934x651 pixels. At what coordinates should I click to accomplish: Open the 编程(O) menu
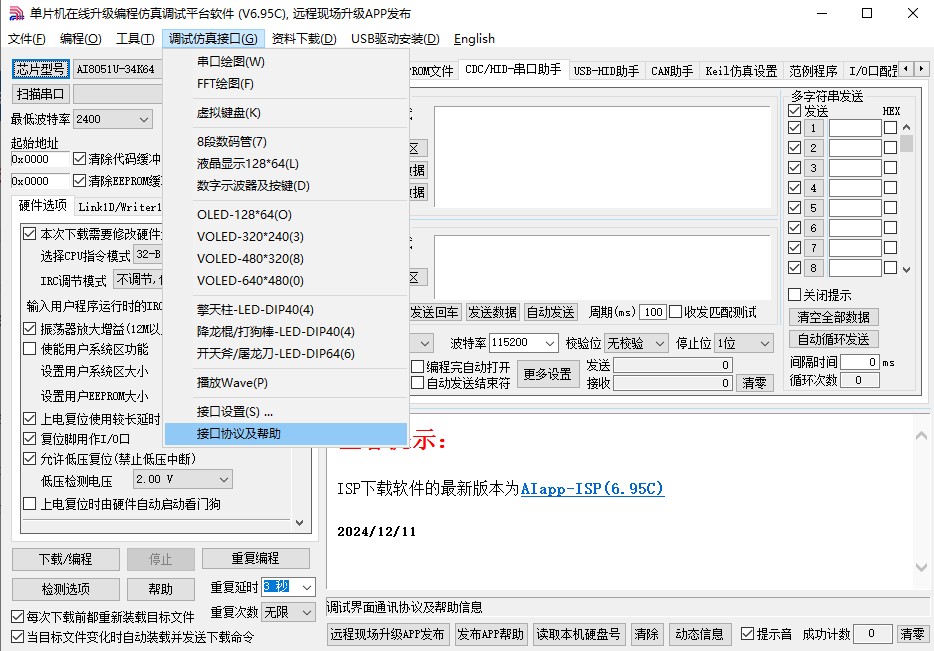[81, 39]
